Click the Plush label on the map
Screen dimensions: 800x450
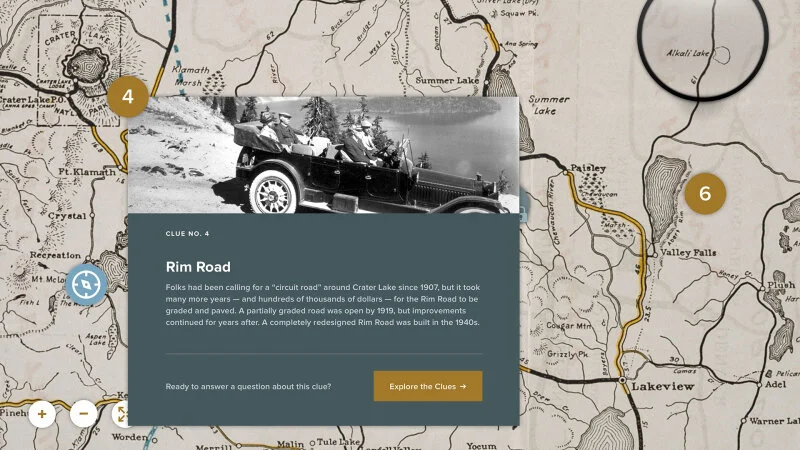[x=781, y=285]
